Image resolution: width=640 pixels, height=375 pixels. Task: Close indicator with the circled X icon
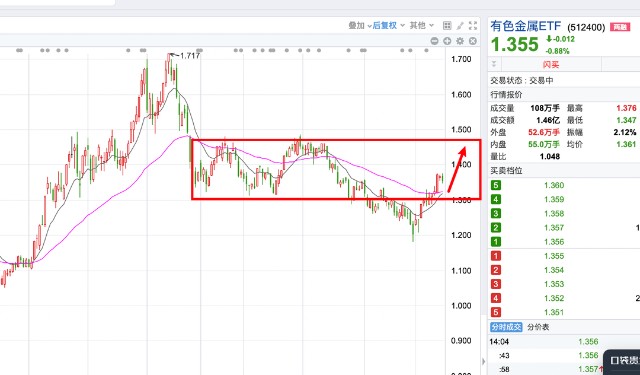(473, 41)
